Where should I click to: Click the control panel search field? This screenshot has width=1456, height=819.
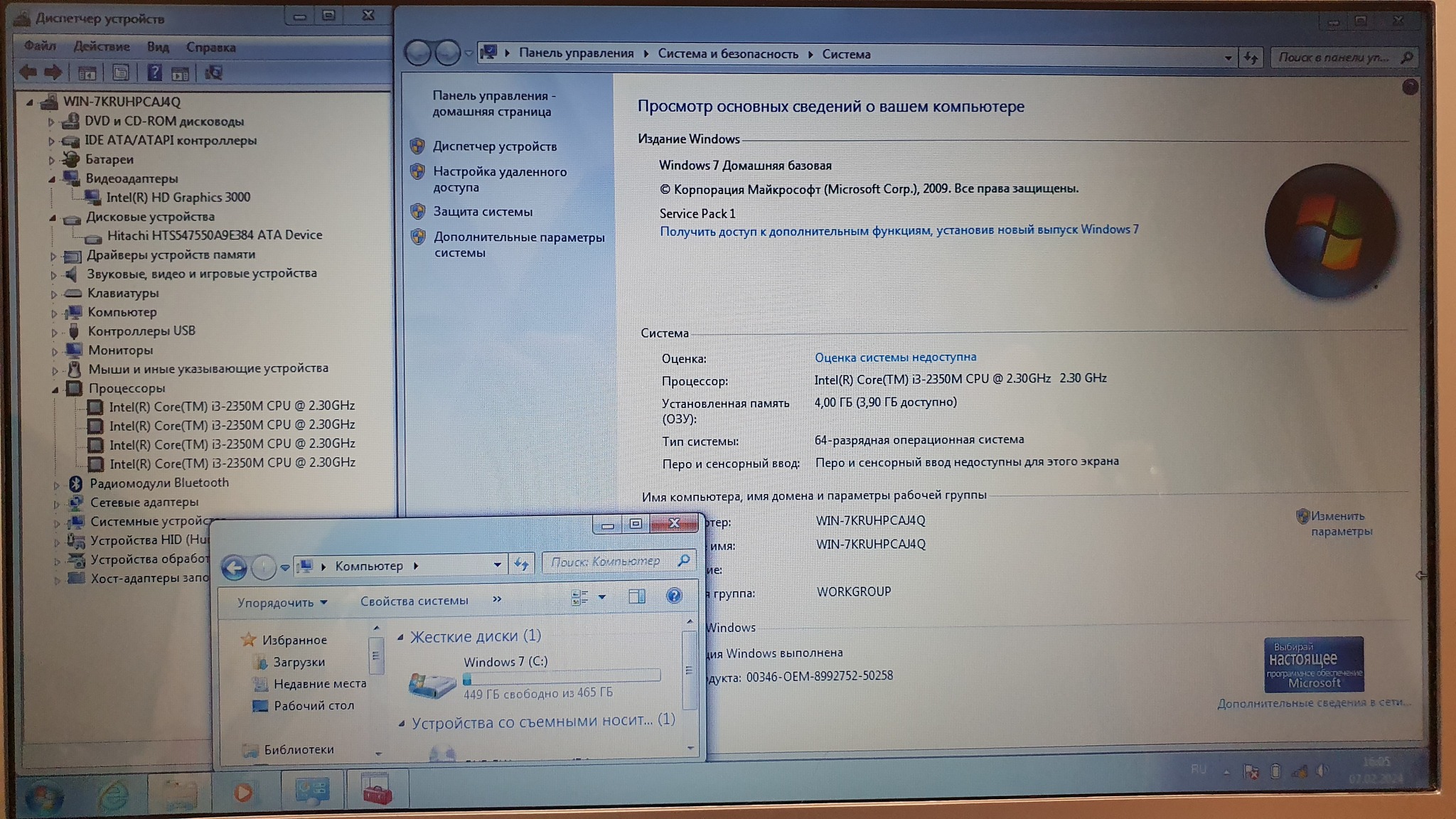[1334, 57]
